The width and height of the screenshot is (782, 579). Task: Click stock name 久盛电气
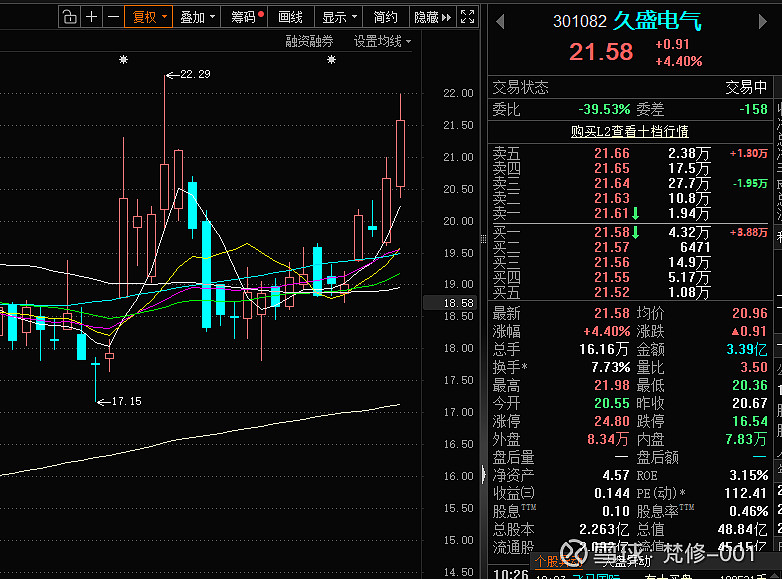(x=657, y=21)
